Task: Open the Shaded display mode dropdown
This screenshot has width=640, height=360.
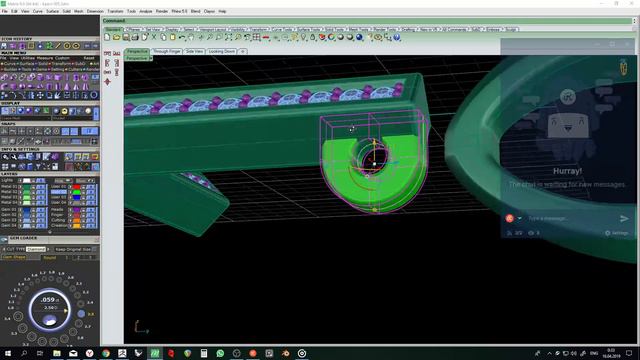Action: click(x=72, y=118)
